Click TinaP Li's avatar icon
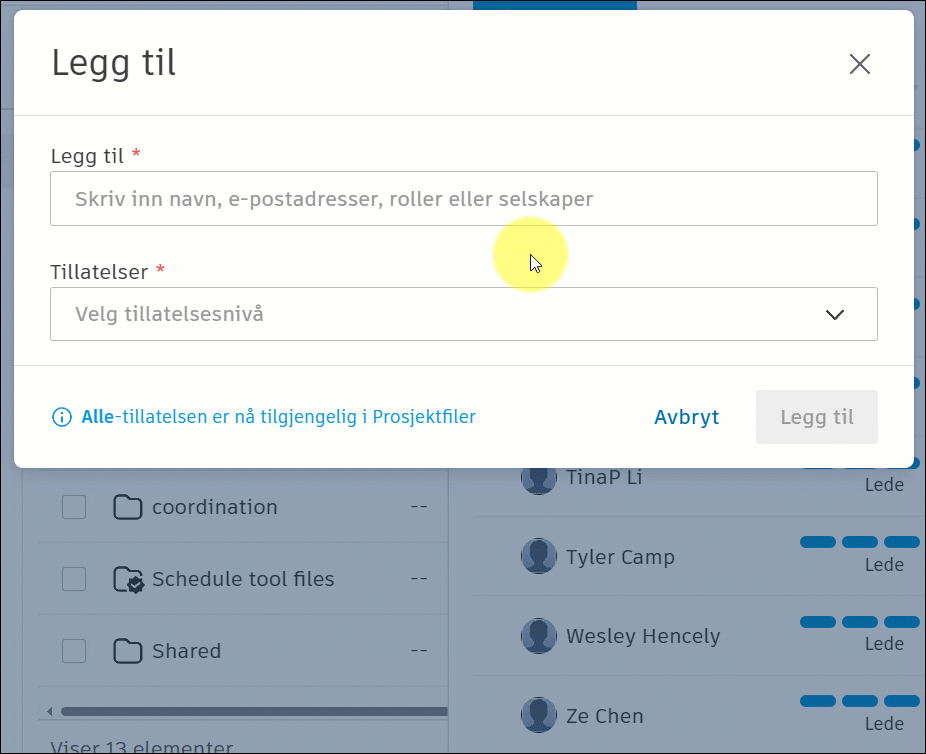Viewport: 926px width, 754px height. (539, 479)
